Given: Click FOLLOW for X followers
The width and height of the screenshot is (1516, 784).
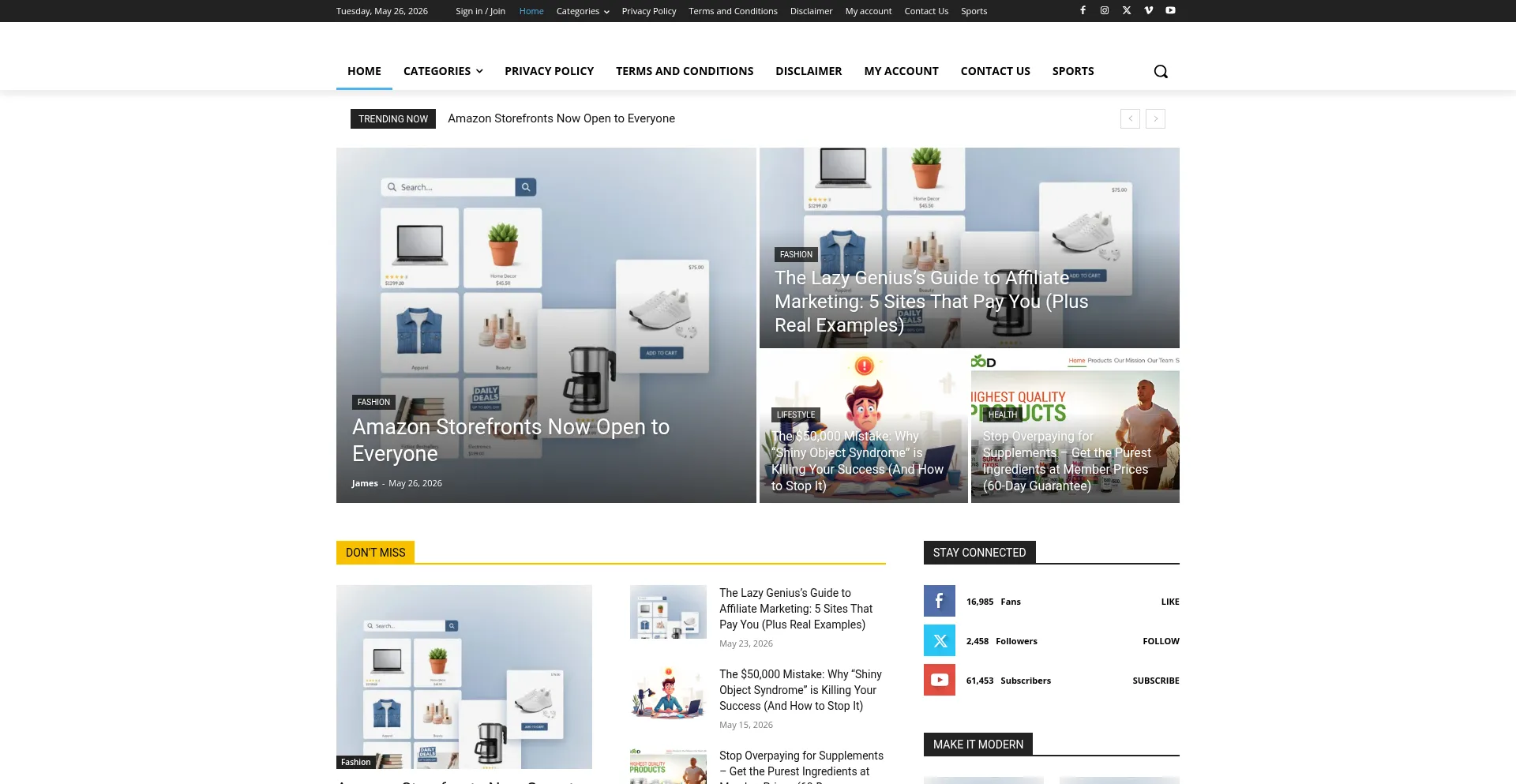Looking at the screenshot, I should [1161, 641].
